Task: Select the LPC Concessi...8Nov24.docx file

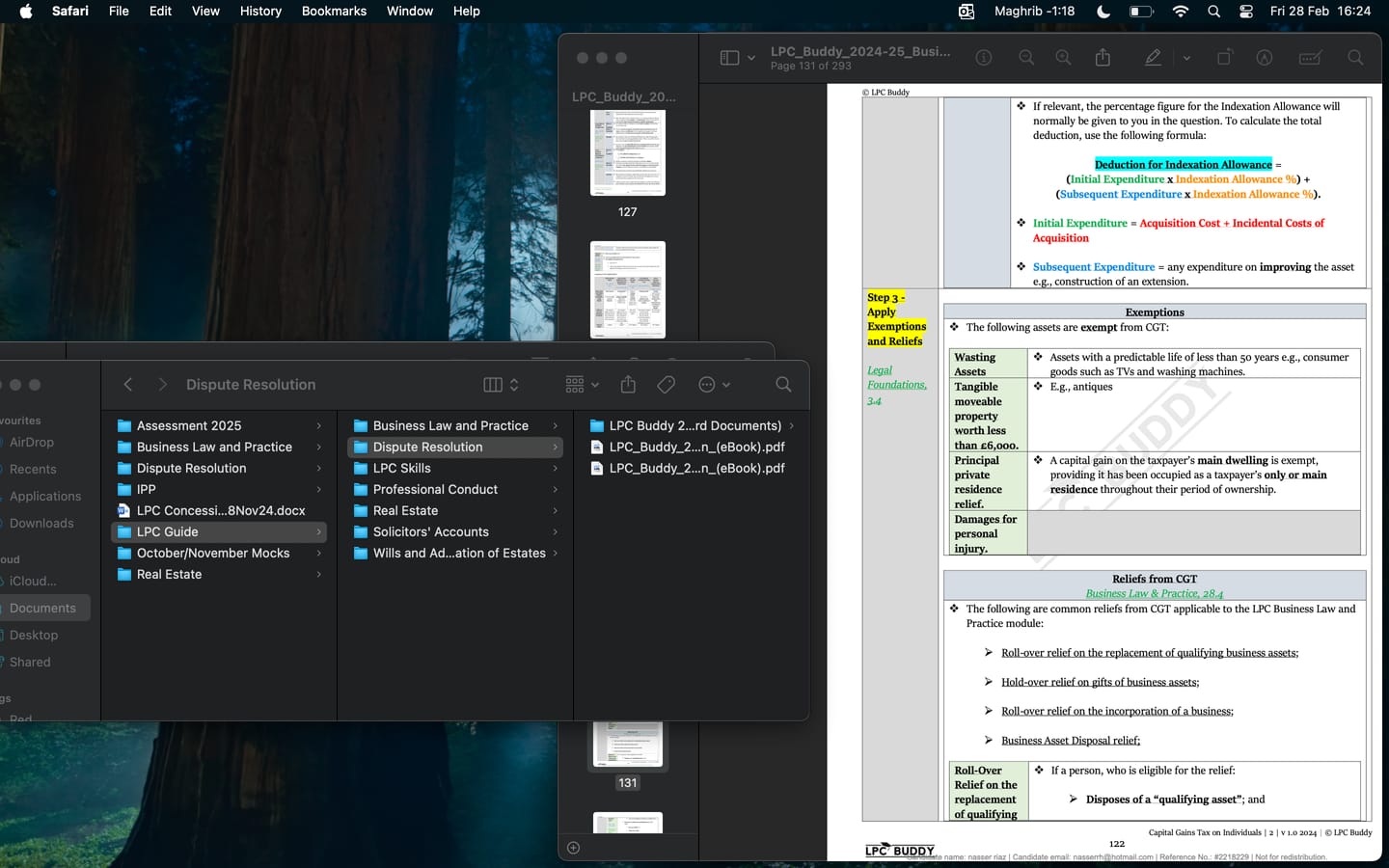Action: click(219, 510)
